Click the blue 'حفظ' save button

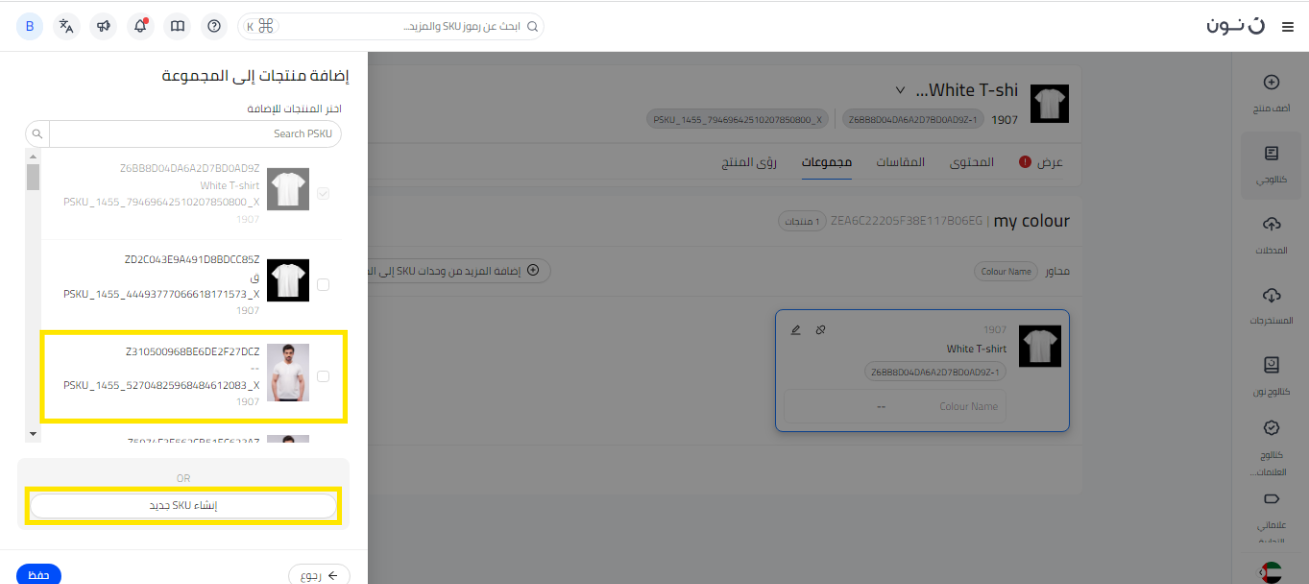coord(39,574)
